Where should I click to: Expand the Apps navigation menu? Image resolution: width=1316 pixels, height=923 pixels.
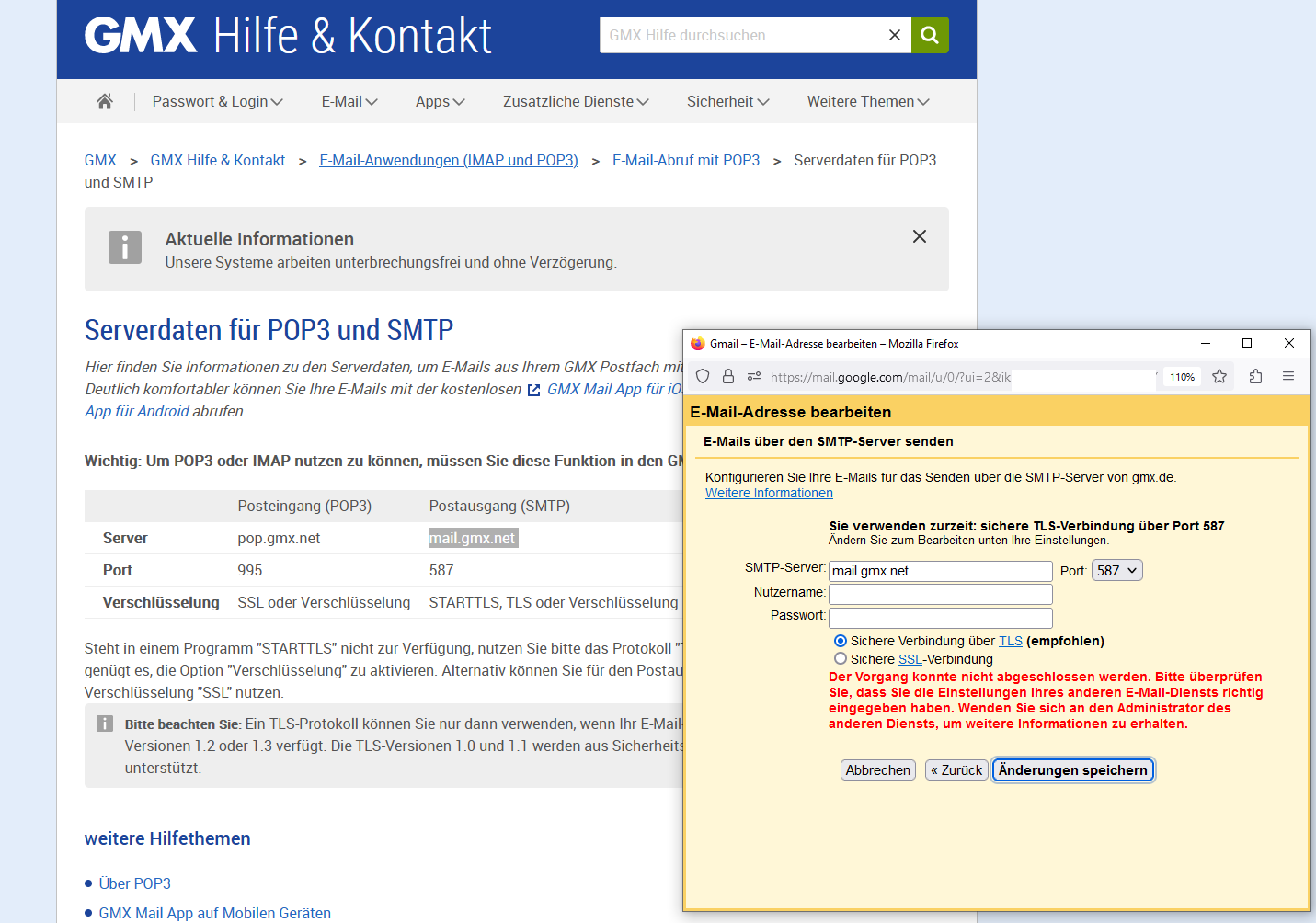[441, 101]
